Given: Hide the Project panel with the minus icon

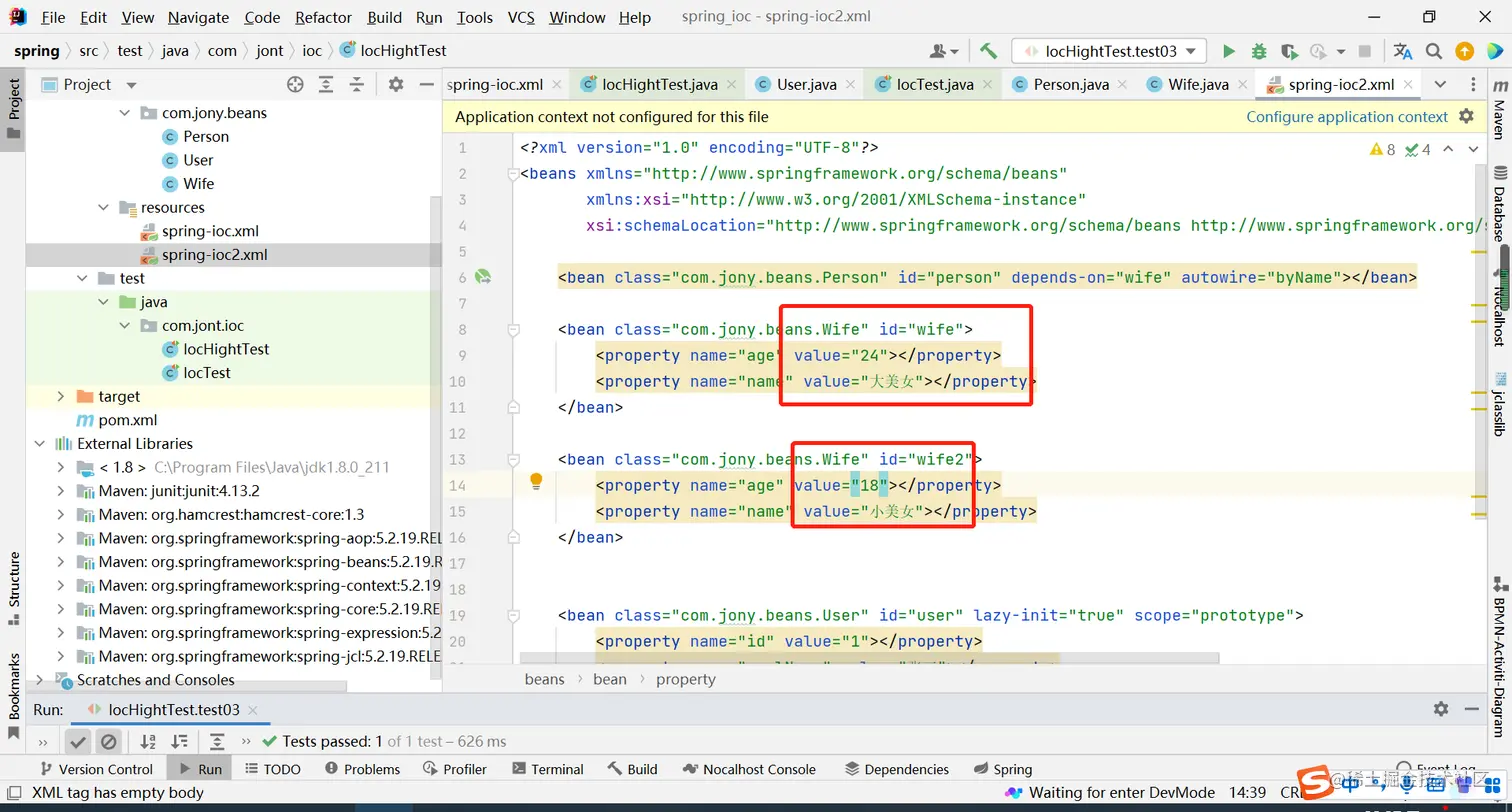Looking at the screenshot, I should (x=425, y=85).
